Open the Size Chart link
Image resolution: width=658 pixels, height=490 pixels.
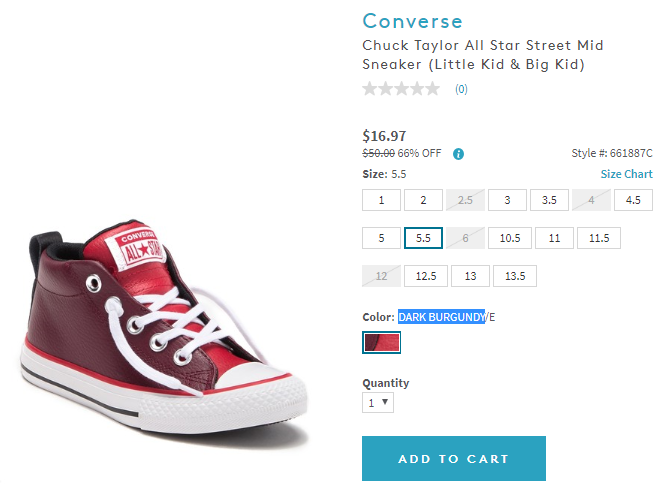[626, 174]
